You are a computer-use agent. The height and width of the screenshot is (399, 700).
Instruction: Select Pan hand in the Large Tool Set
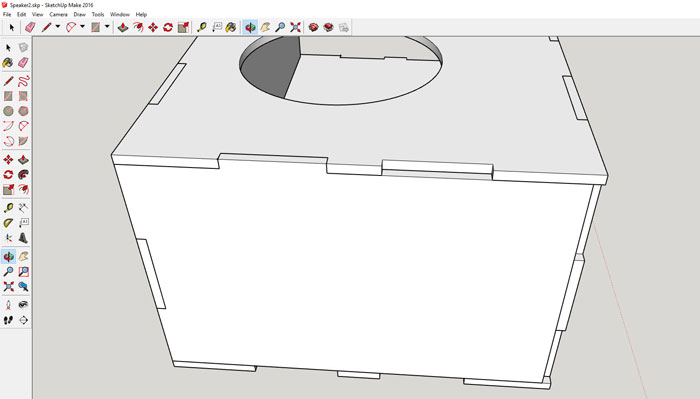pos(23,256)
